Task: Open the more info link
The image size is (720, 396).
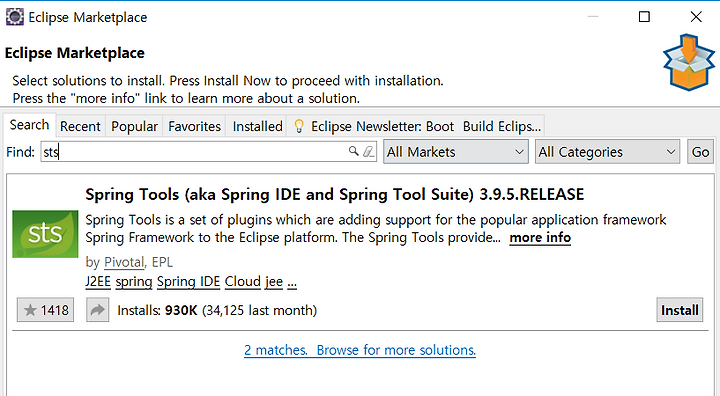Action: 540,238
